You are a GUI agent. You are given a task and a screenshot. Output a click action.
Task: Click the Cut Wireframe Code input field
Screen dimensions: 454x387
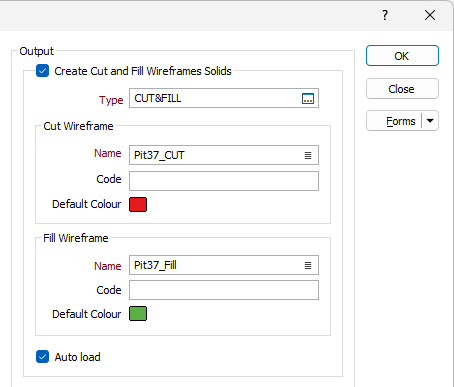pyautogui.click(x=224, y=181)
